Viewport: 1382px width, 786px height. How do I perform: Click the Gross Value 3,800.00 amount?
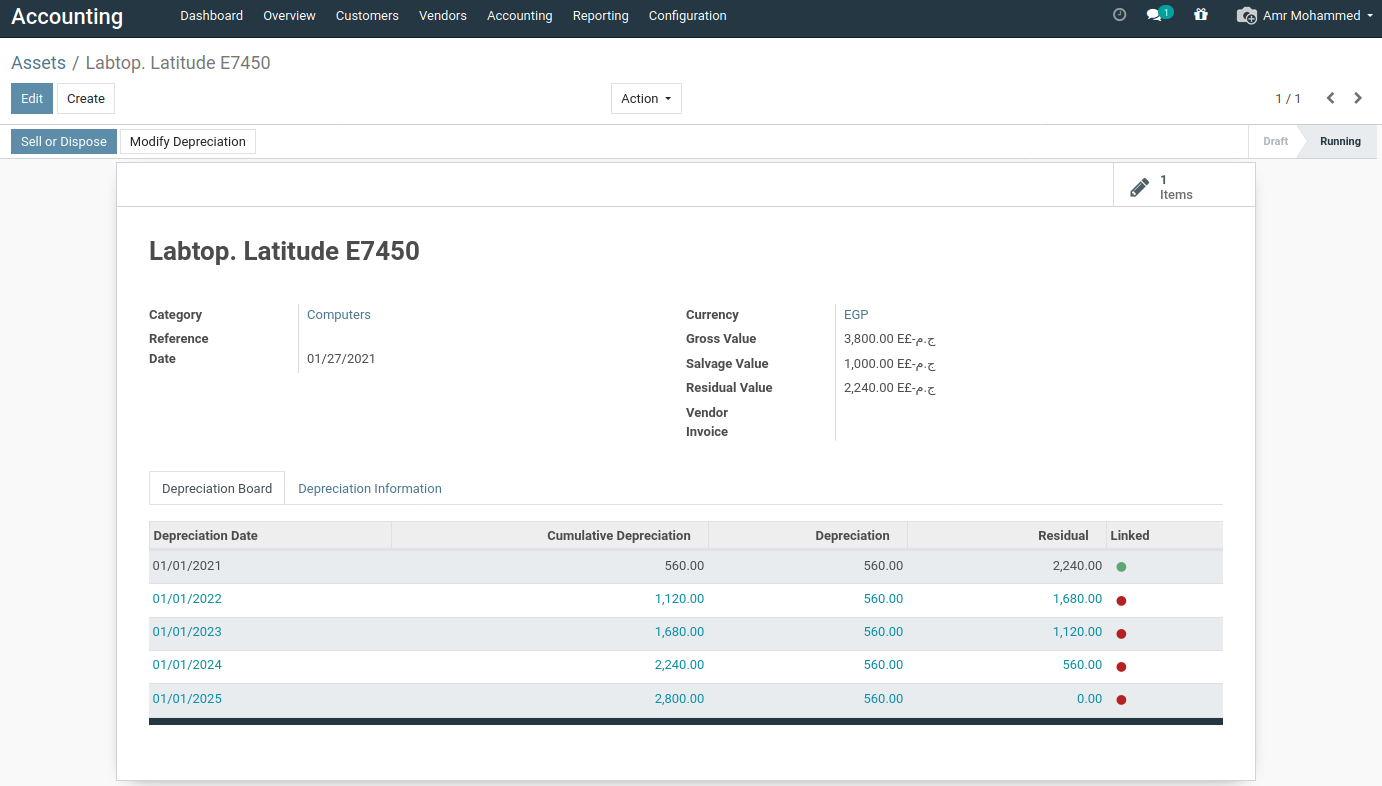[x=889, y=339]
